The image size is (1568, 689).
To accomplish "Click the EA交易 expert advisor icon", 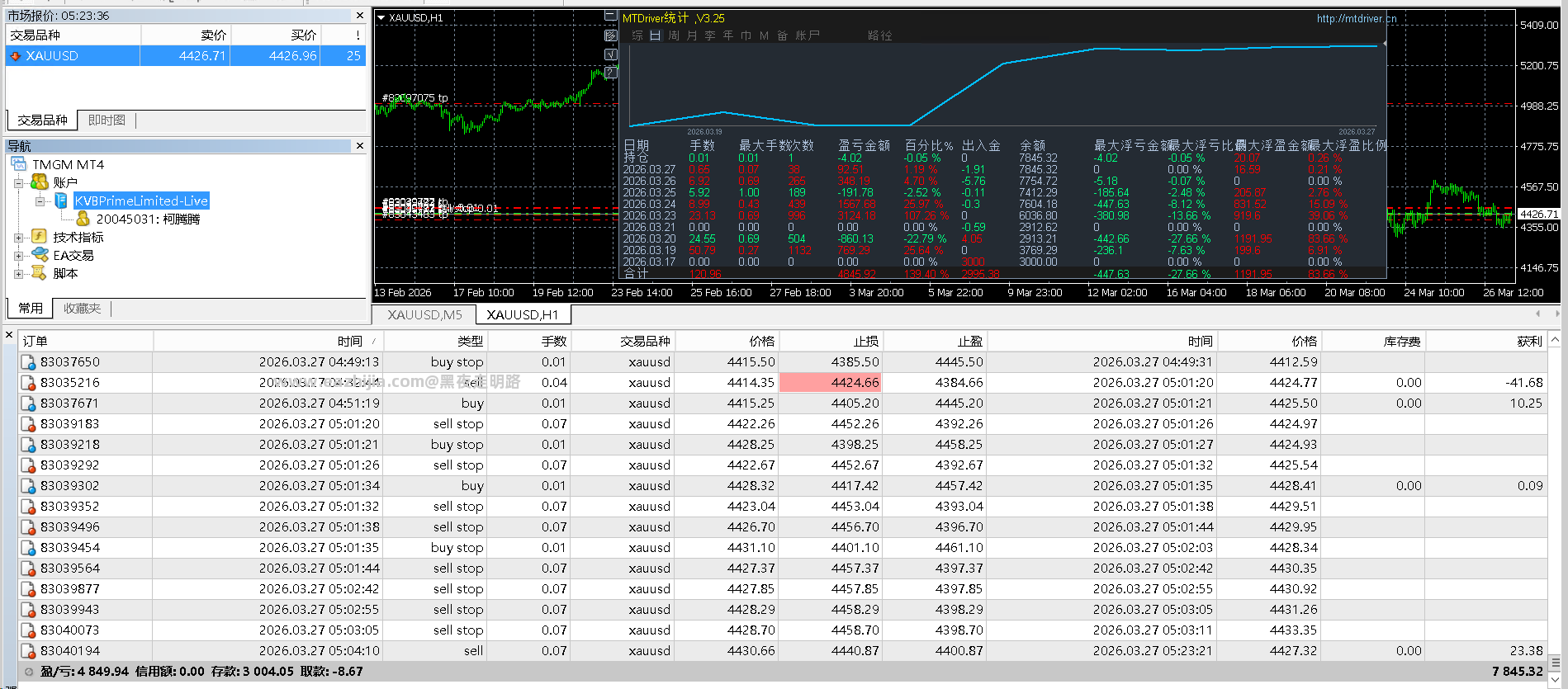I will point(39,255).
